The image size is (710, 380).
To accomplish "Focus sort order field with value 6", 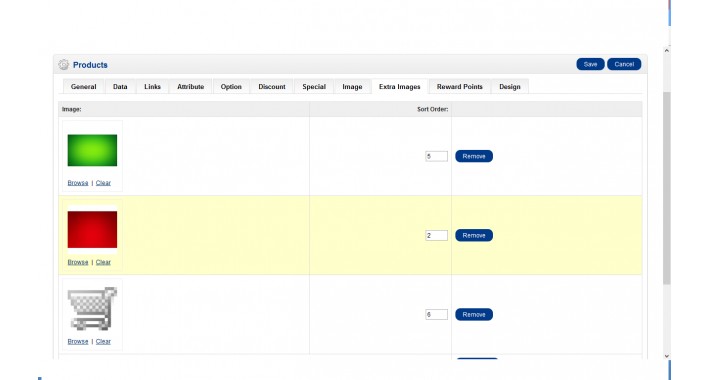I will point(437,314).
